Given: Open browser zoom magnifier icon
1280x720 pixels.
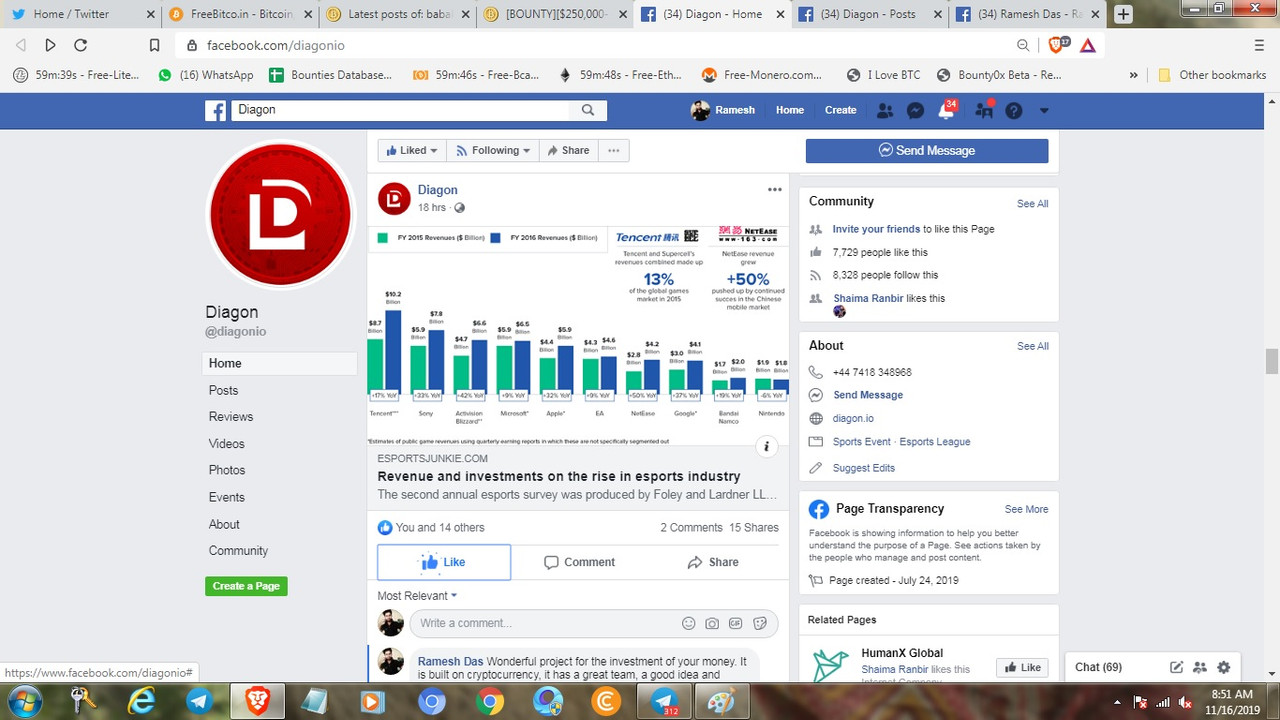Looking at the screenshot, I should point(1023,45).
